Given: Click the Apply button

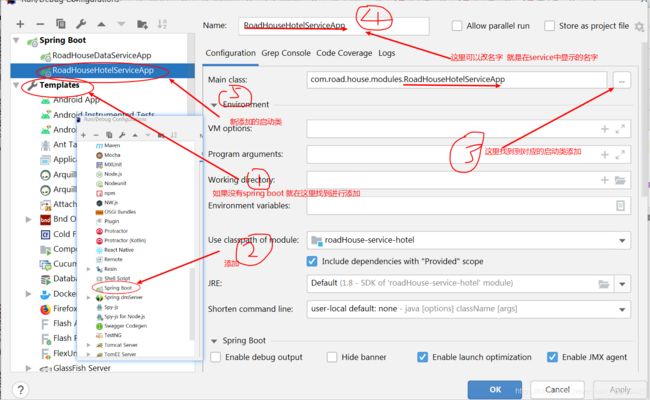Looking at the screenshot, I should [x=620, y=390].
